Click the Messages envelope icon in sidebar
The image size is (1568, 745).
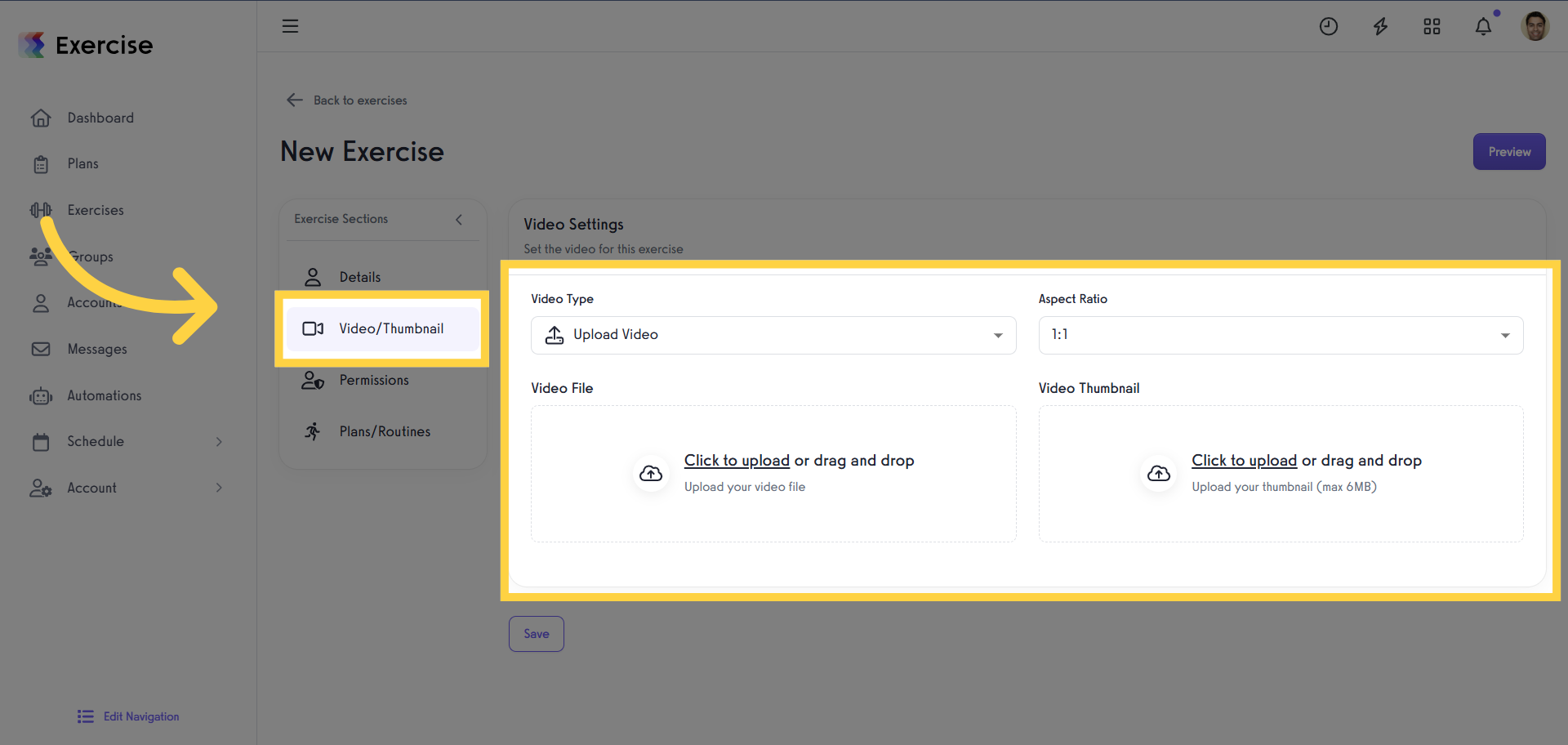(41, 349)
